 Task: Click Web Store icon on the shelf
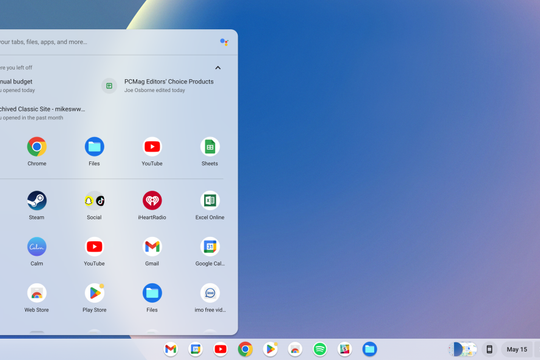pos(295,349)
